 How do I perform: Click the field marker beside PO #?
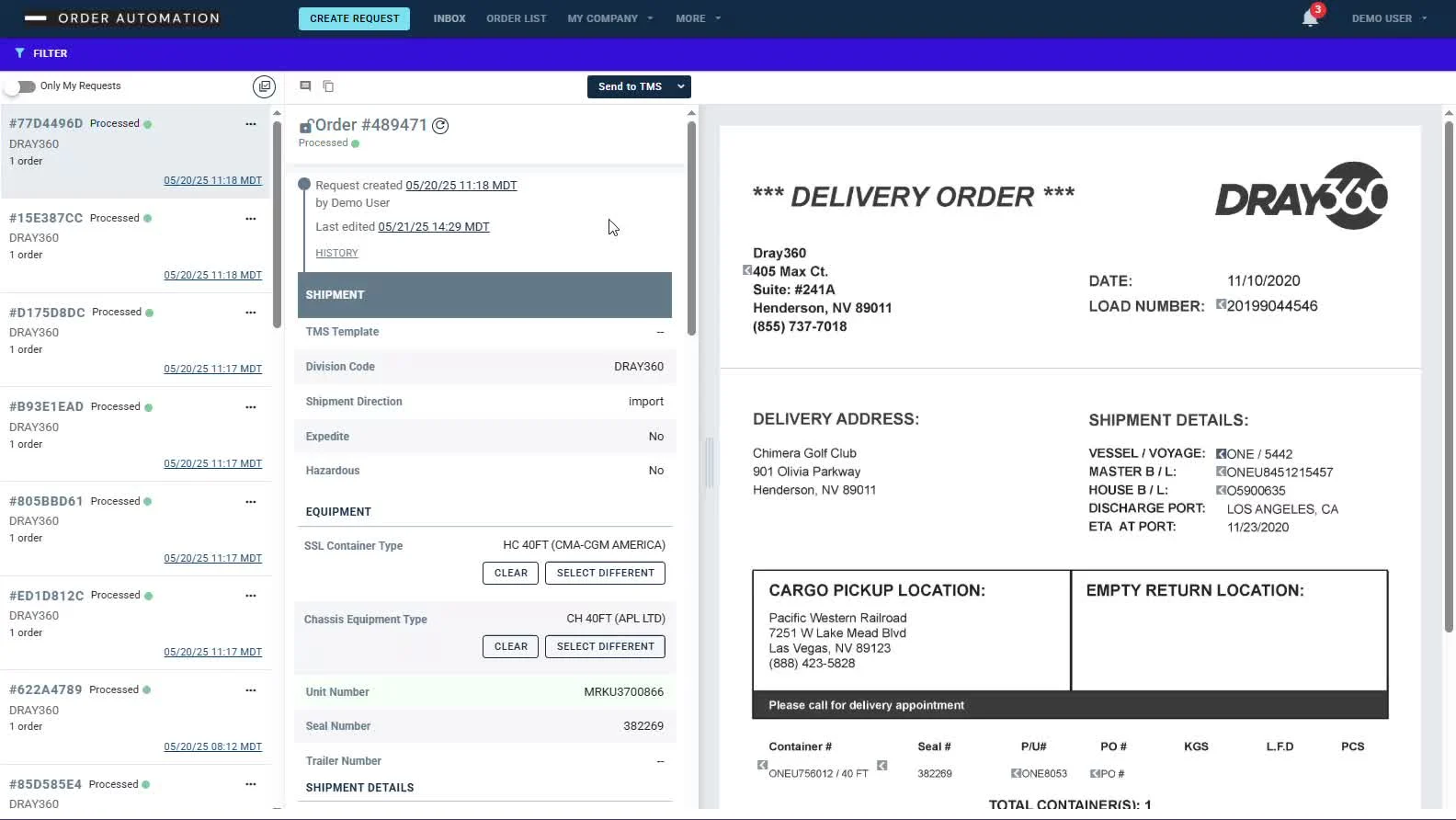[1095, 773]
